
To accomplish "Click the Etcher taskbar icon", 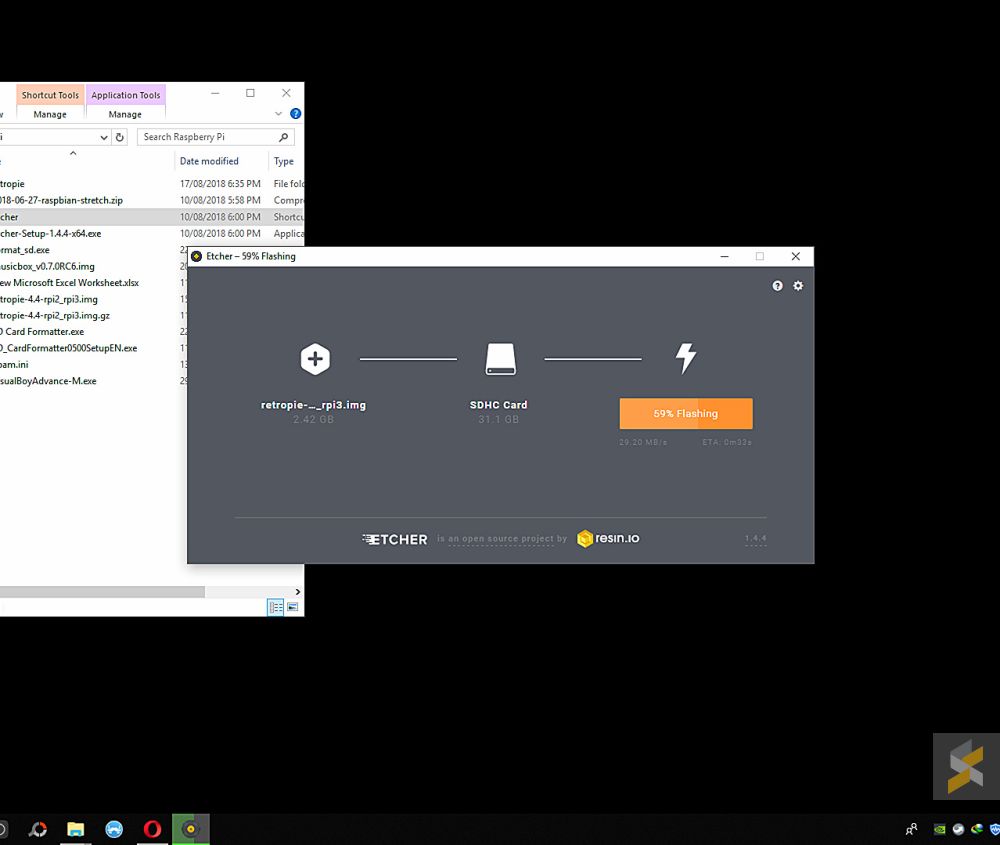I will [x=191, y=829].
